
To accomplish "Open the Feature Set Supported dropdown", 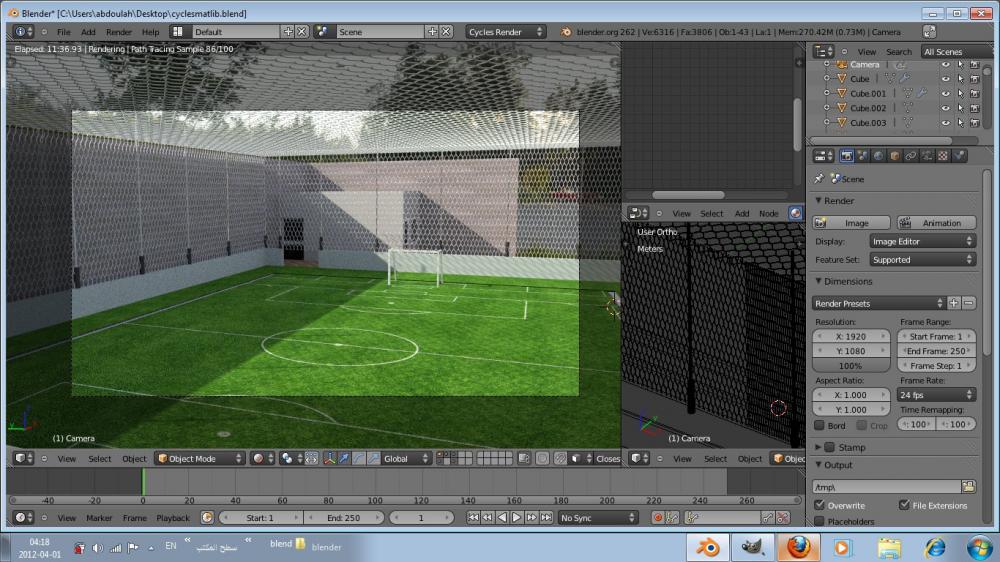I will pyautogui.click(x=923, y=260).
